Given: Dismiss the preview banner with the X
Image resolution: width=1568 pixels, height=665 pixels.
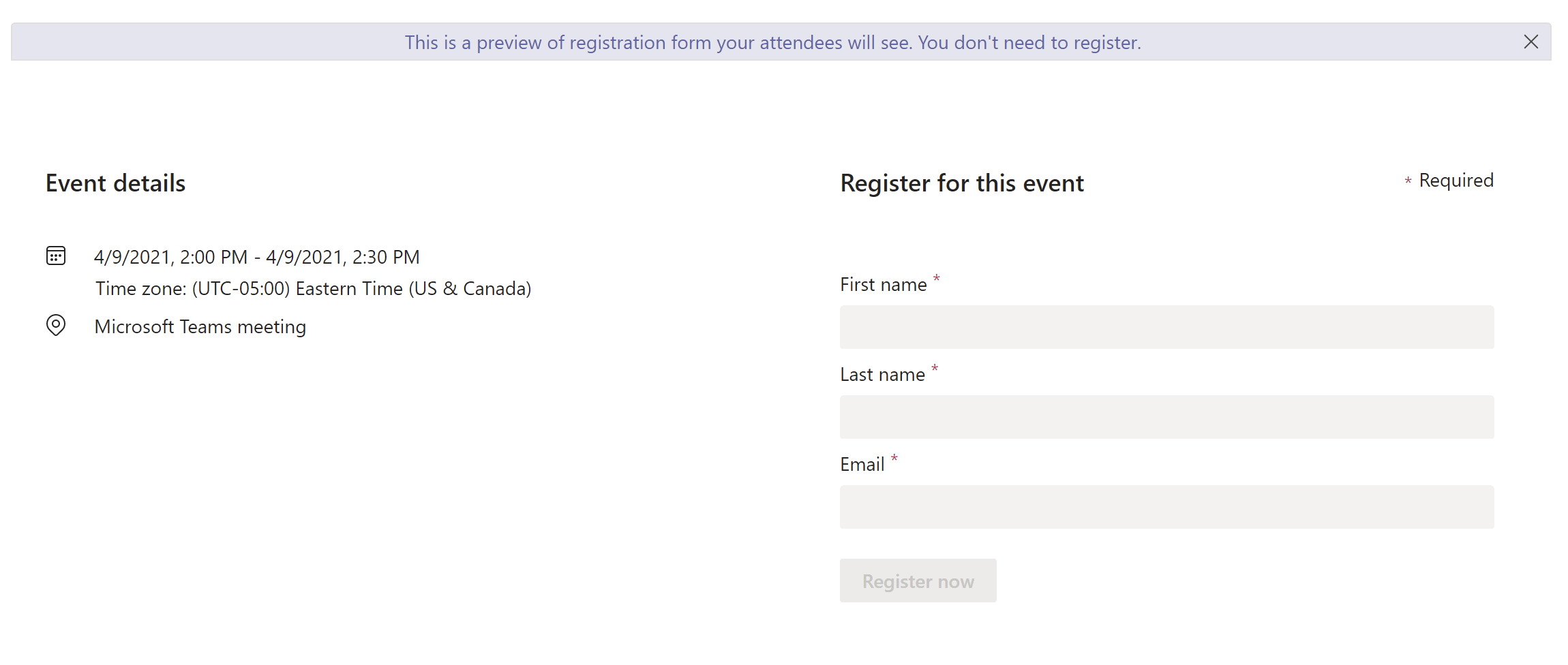Looking at the screenshot, I should pyautogui.click(x=1531, y=42).
